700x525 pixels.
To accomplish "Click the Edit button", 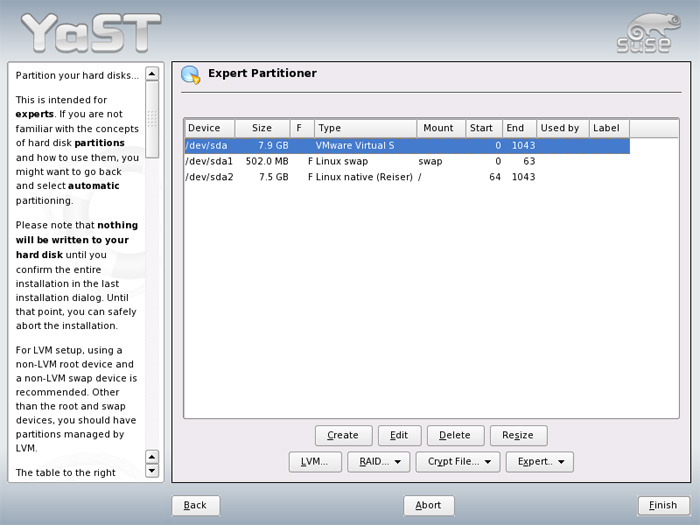I will [400, 435].
